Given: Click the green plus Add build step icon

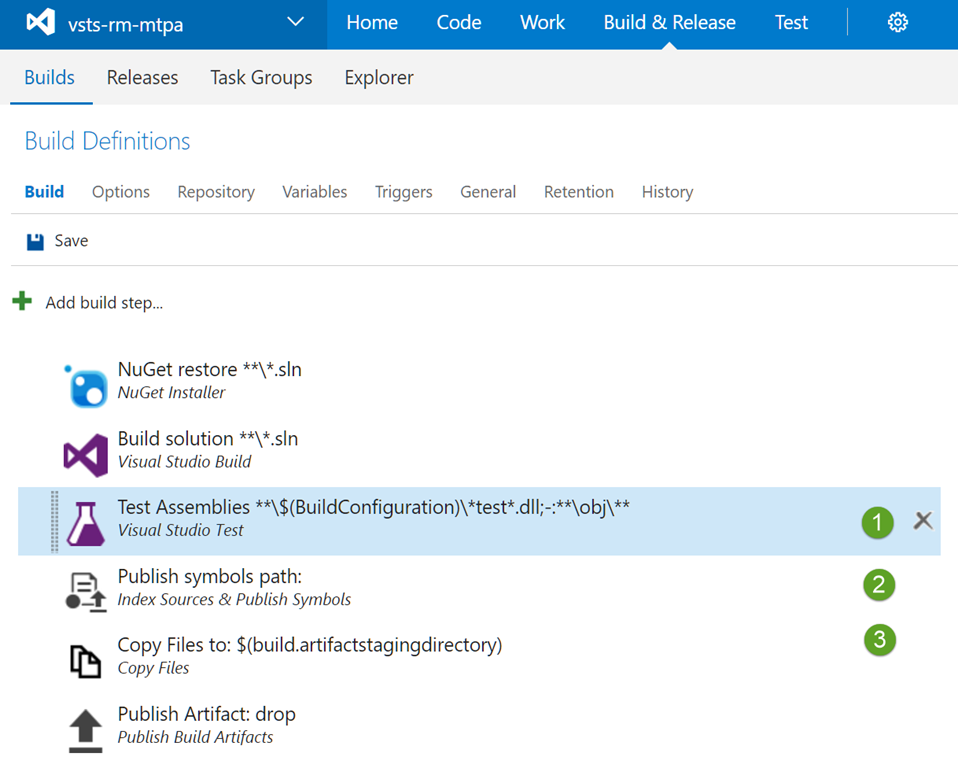Looking at the screenshot, I should point(22,301).
